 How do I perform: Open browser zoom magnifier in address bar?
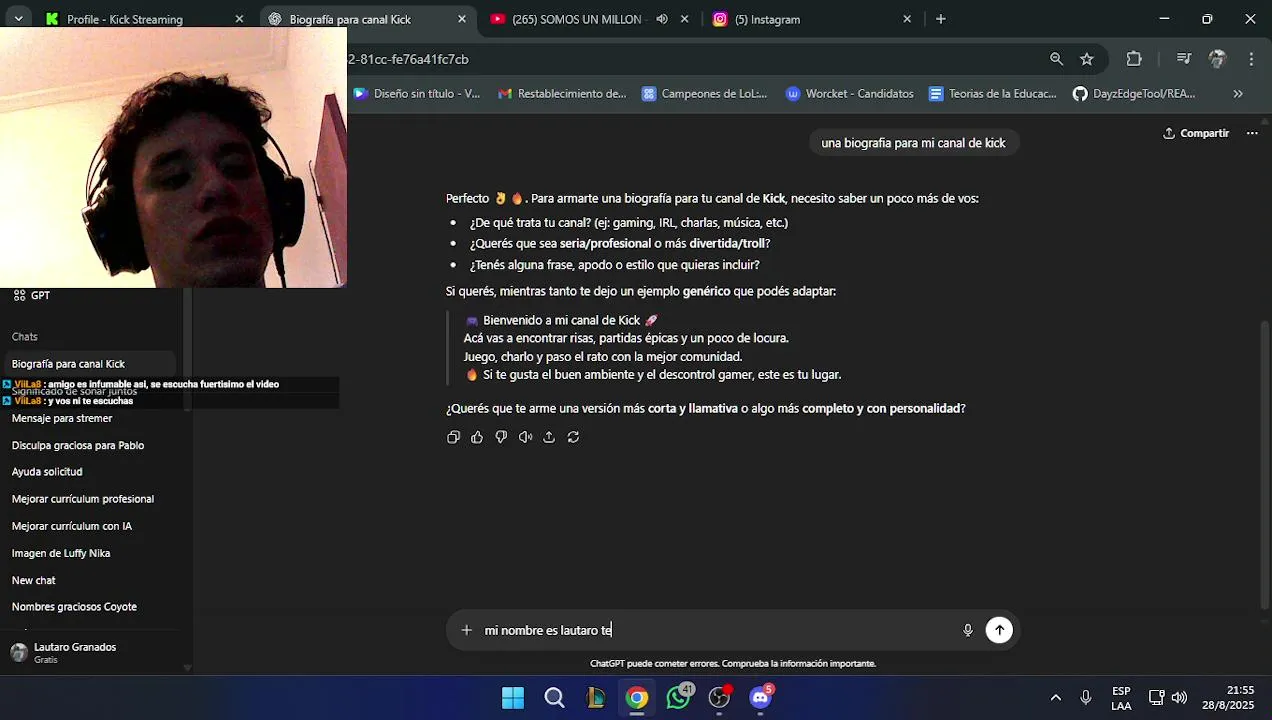[x=1056, y=59]
